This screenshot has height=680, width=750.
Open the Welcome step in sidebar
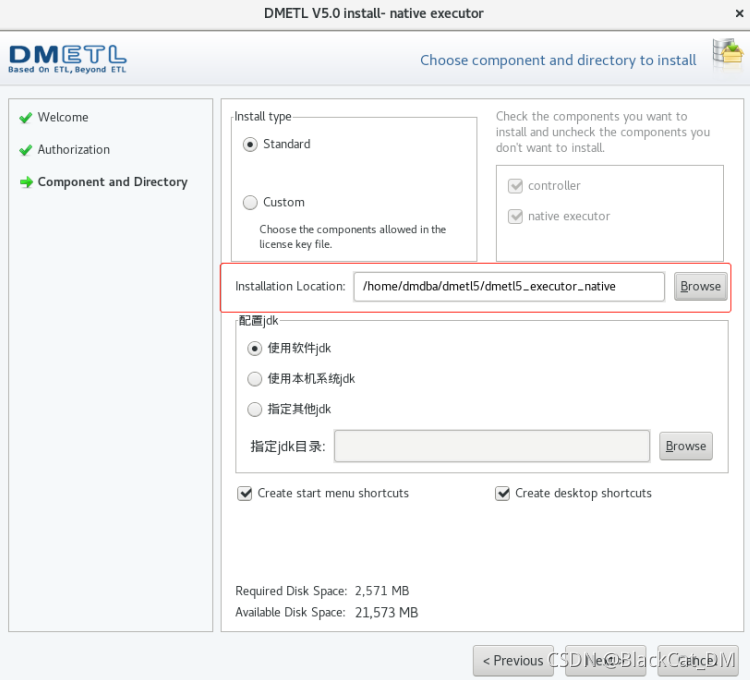[63, 118]
